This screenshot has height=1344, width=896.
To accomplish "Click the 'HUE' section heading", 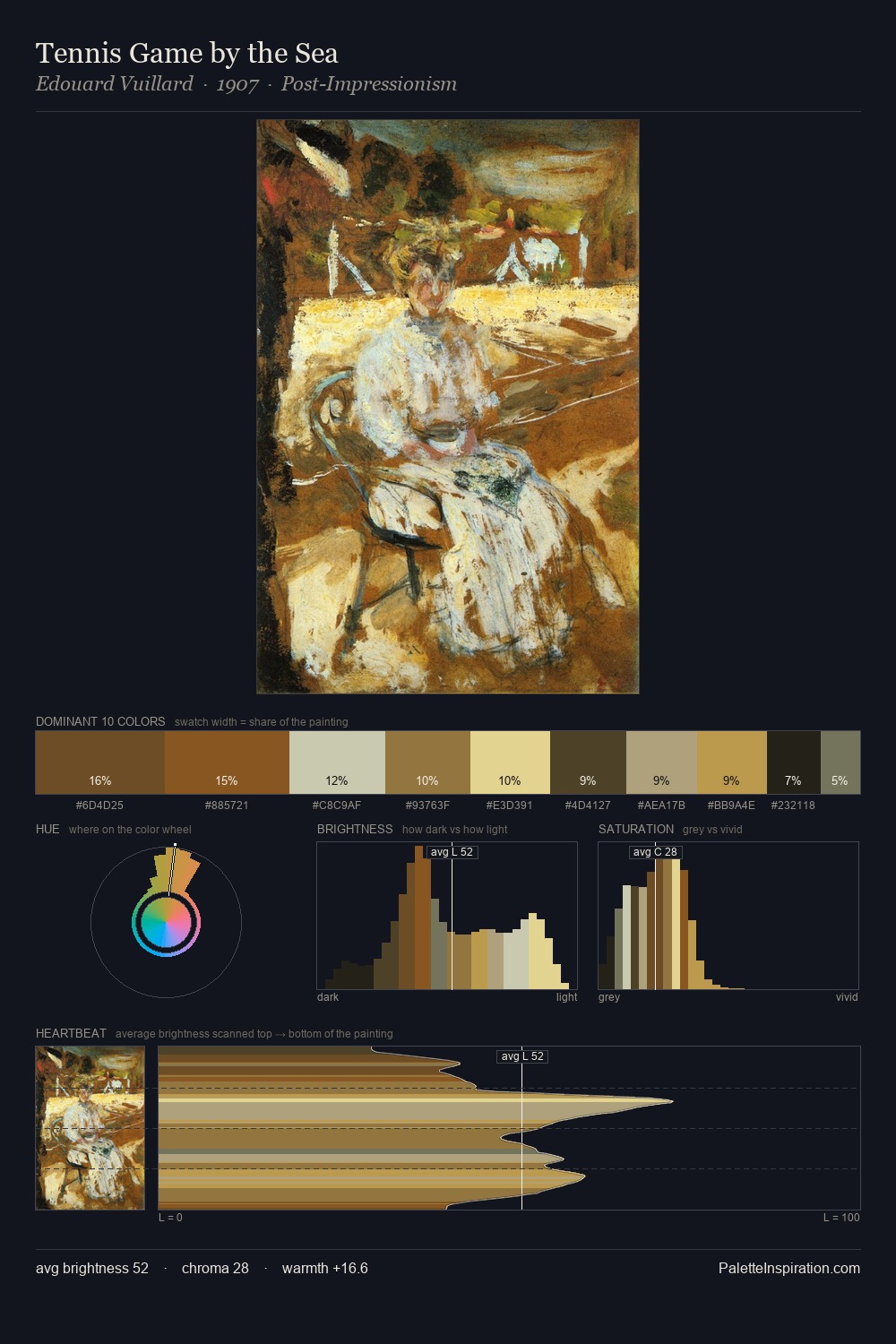I will click(x=47, y=830).
